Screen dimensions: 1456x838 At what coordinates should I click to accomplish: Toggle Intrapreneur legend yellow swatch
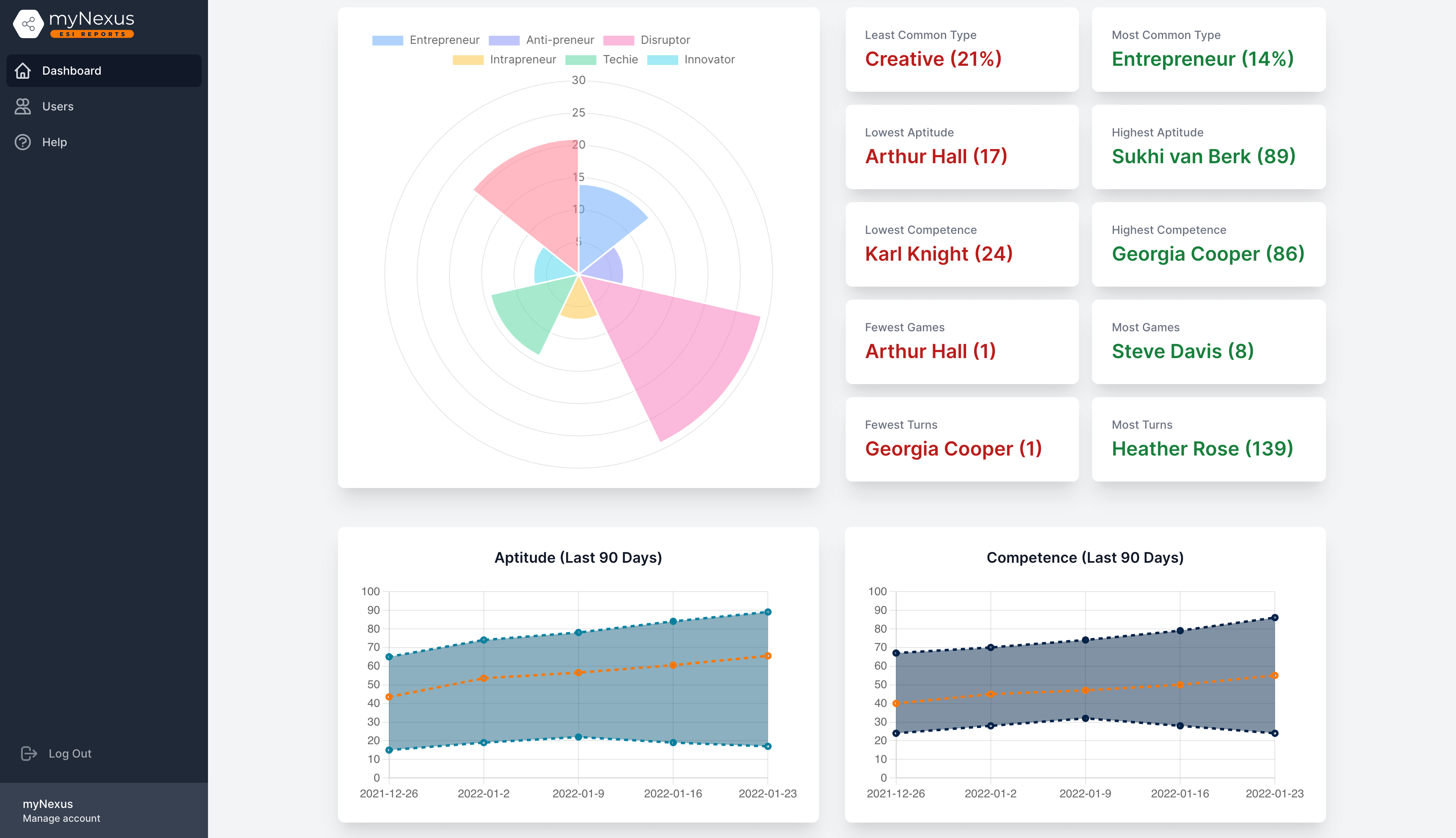(468, 60)
